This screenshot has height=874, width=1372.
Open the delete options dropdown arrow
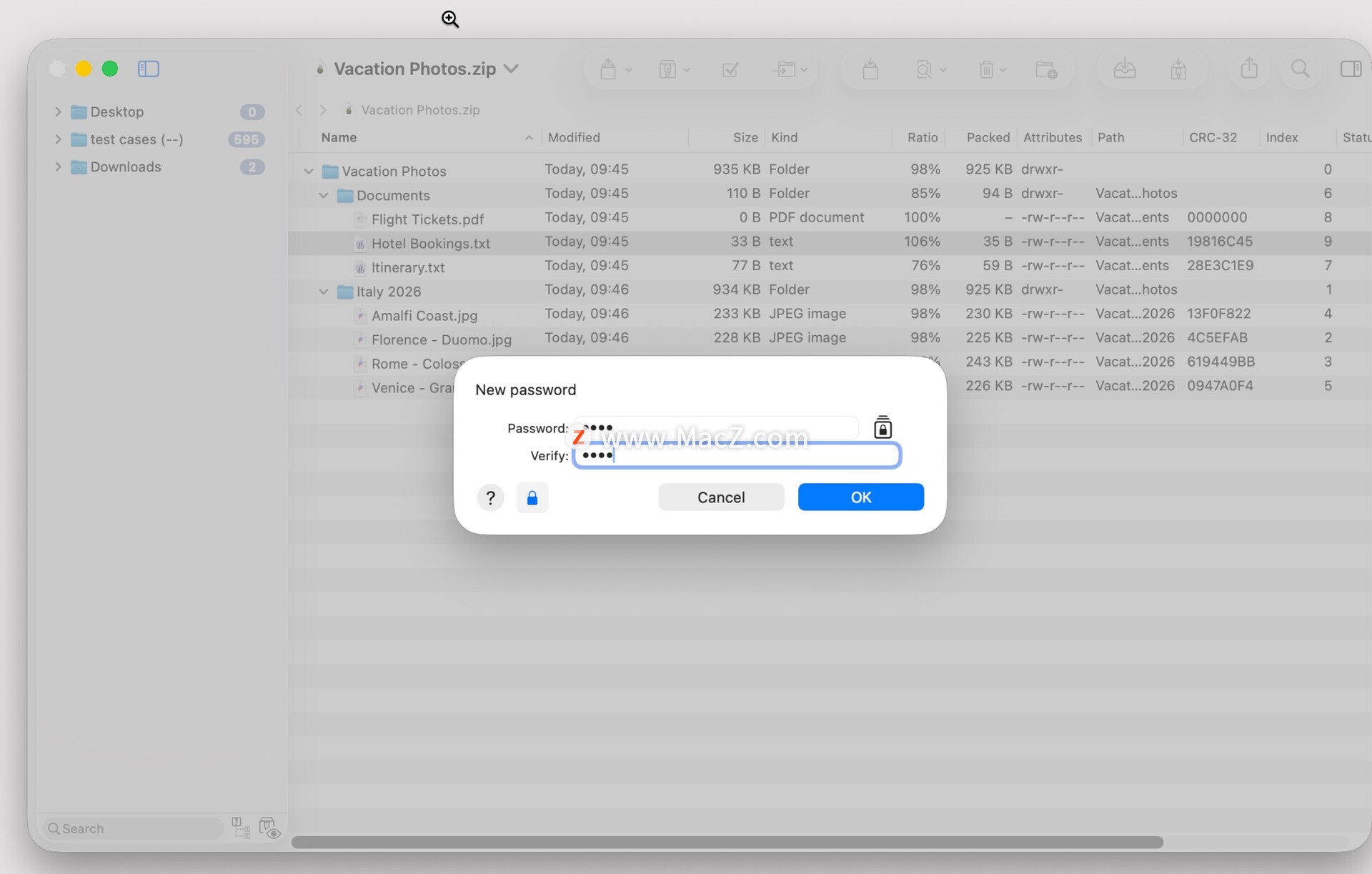(x=1003, y=70)
